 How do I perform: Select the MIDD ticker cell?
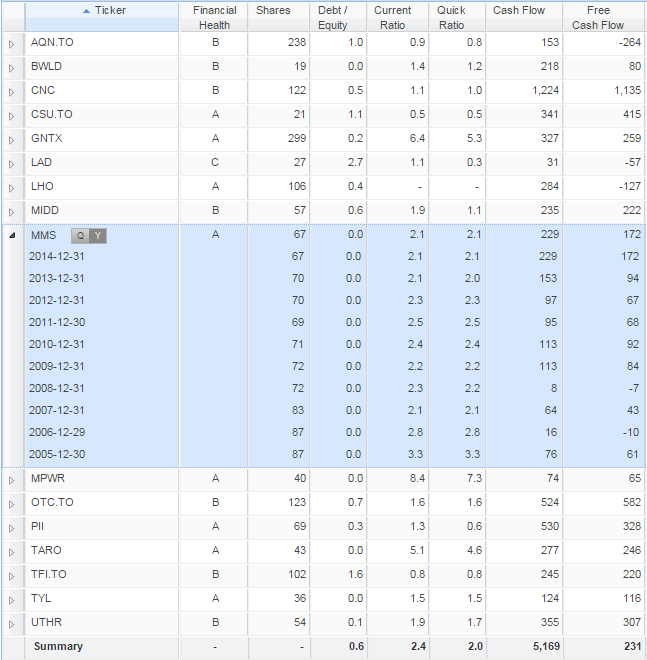coord(102,210)
